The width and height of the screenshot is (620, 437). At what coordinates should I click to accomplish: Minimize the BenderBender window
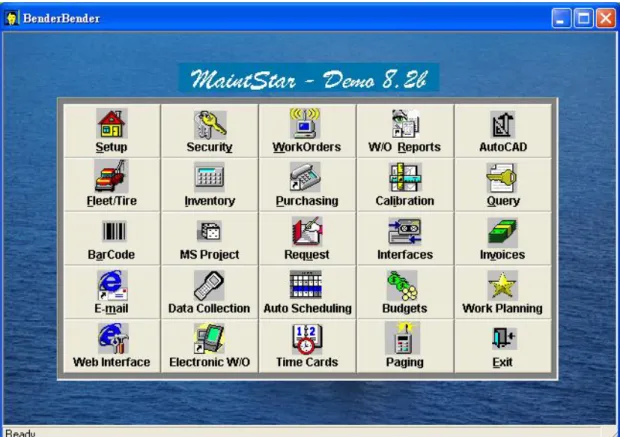tap(561, 18)
